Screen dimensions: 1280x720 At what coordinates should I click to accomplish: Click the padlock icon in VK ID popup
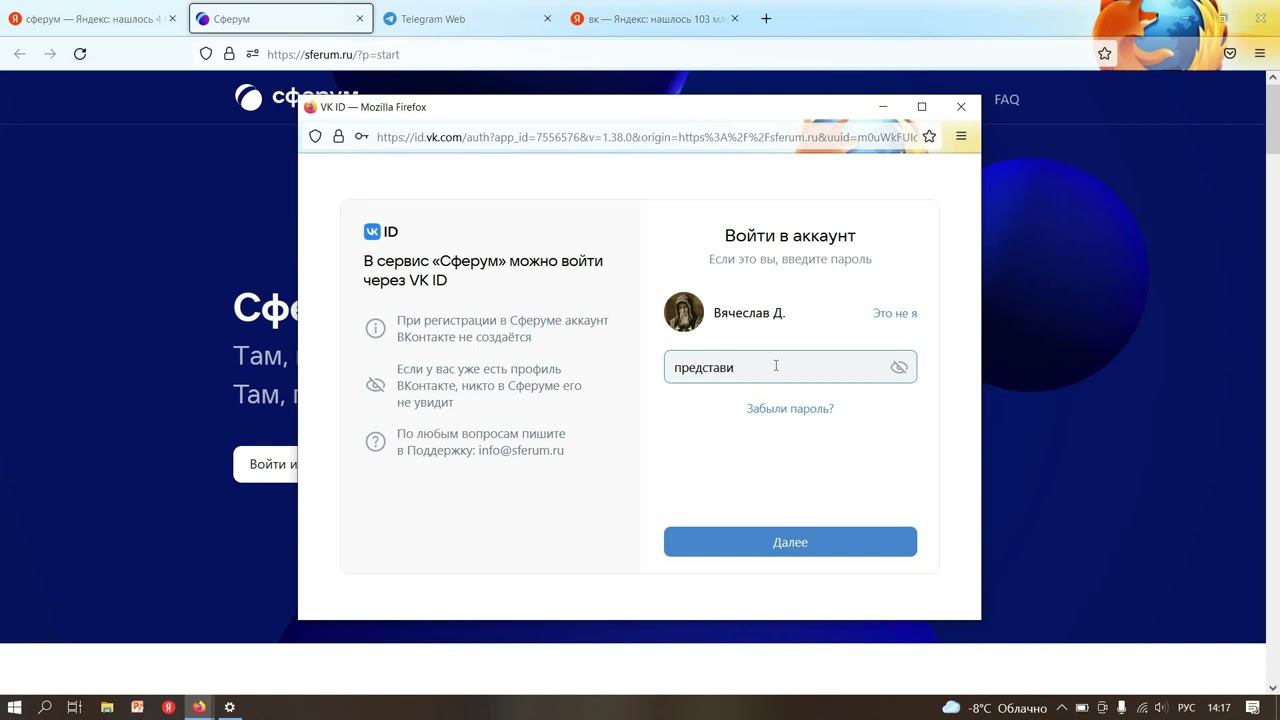[x=338, y=136]
